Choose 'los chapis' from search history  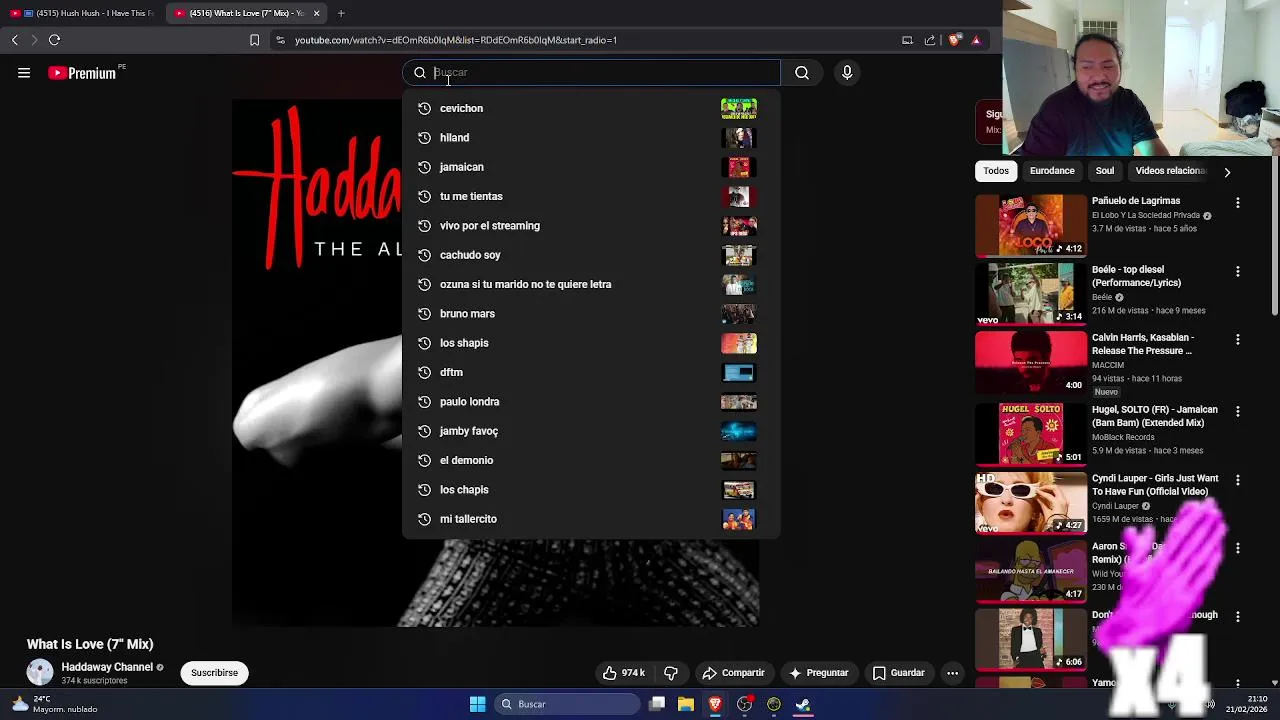pos(590,490)
